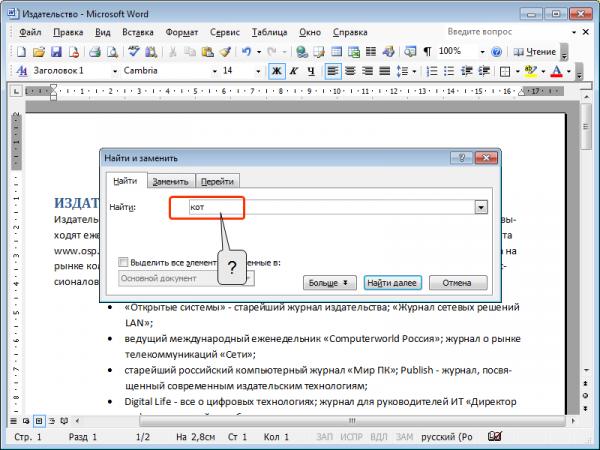Switch to the Перейти tab
The width and height of the screenshot is (600, 450).
pos(217,181)
